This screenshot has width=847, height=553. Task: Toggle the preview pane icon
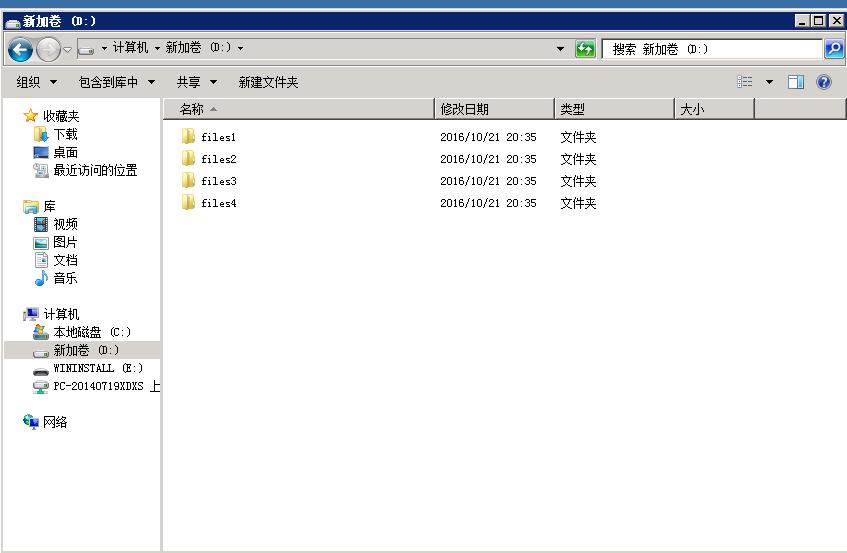(x=796, y=82)
